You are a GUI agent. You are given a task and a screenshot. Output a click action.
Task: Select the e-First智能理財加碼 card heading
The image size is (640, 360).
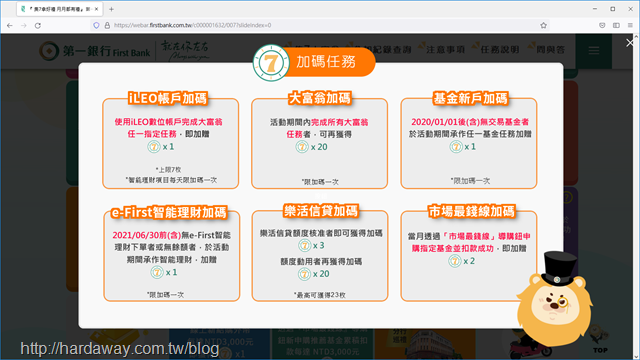tap(169, 213)
